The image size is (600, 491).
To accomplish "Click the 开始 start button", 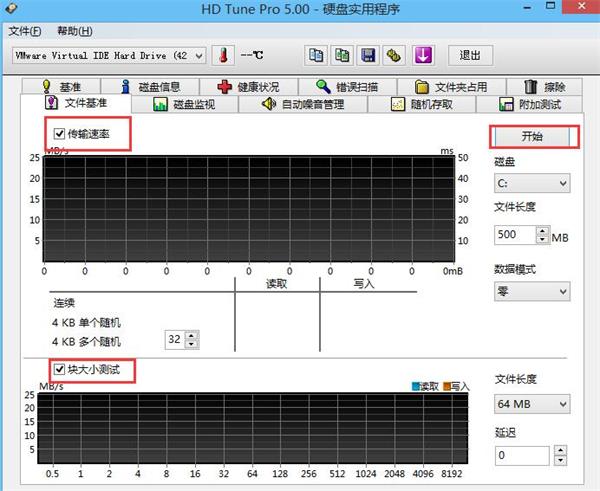I will 532,137.
